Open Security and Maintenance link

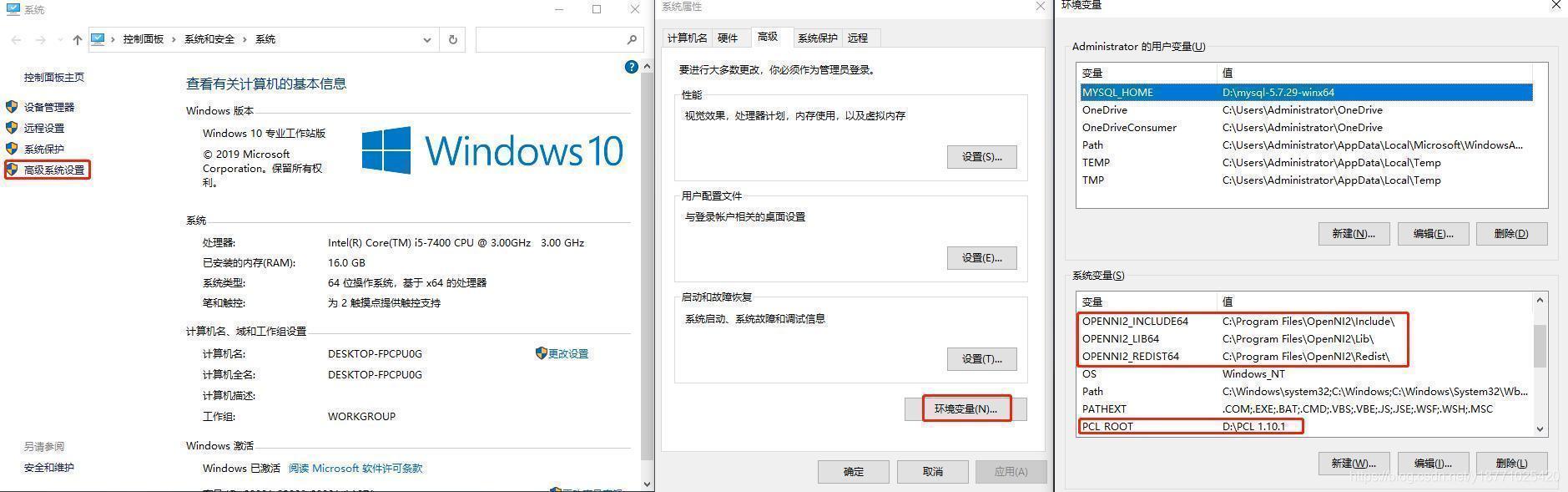click(49, 467)
